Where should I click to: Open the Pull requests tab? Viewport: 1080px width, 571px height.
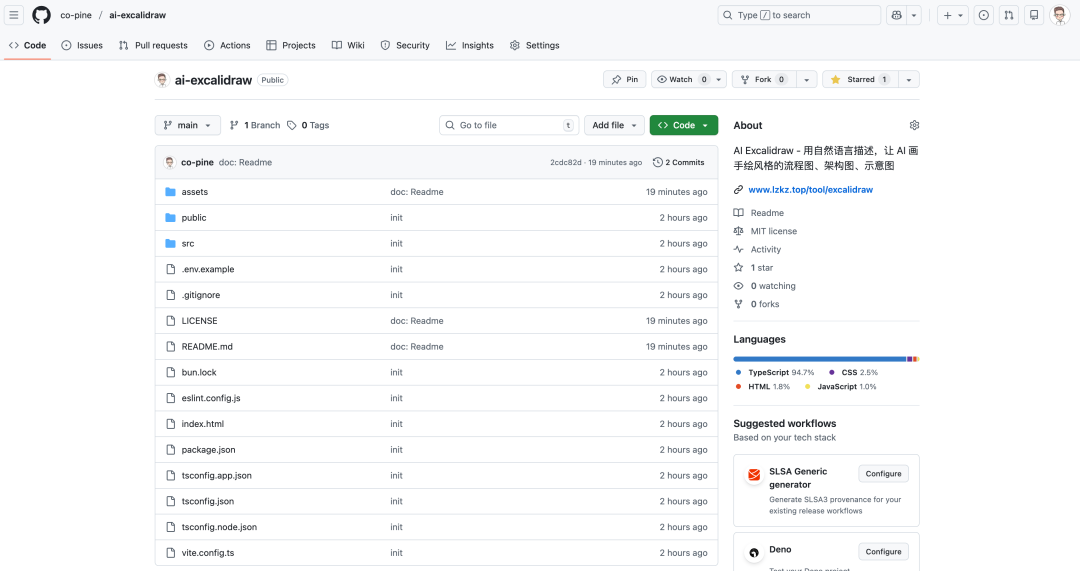click(153, 45)
